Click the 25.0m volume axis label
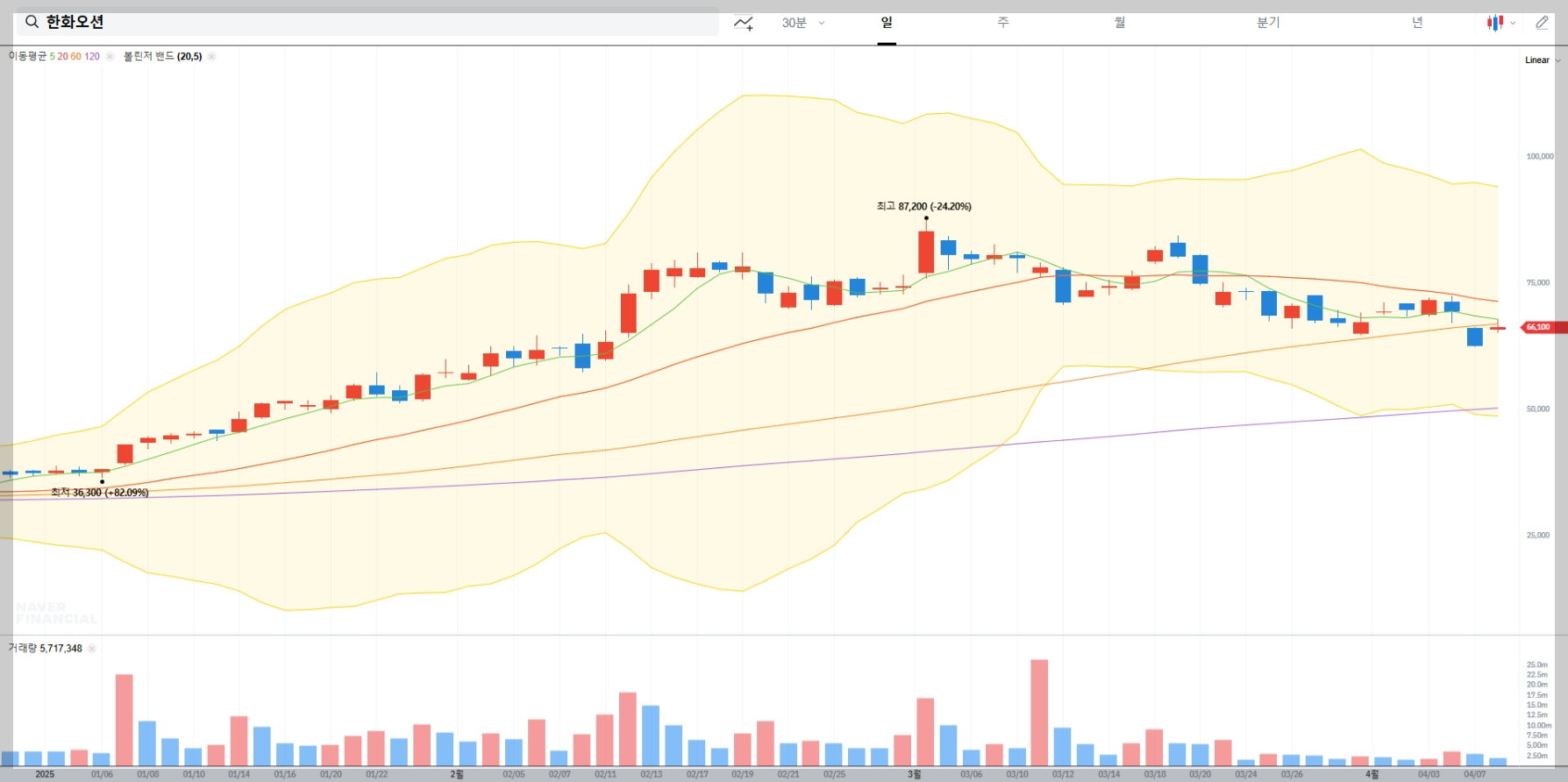The width and height of the screenshot is (1568, 782). tap(1537, 665)
